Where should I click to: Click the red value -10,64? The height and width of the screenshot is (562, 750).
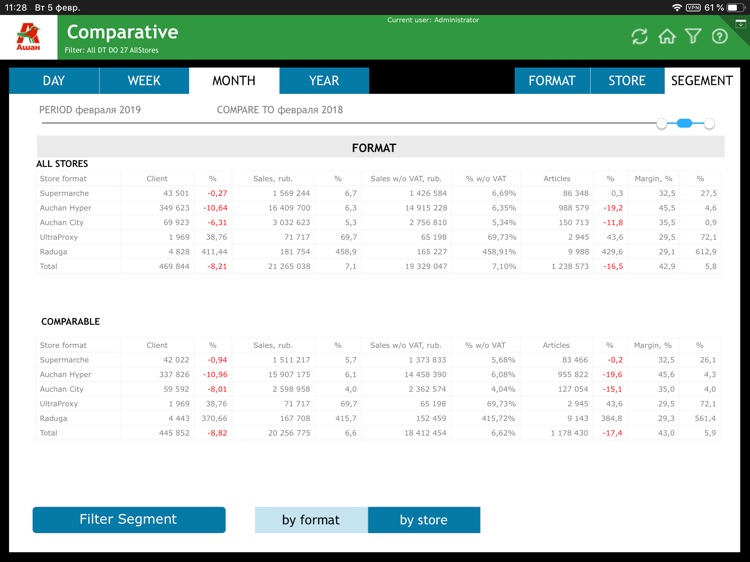[215, 208]
